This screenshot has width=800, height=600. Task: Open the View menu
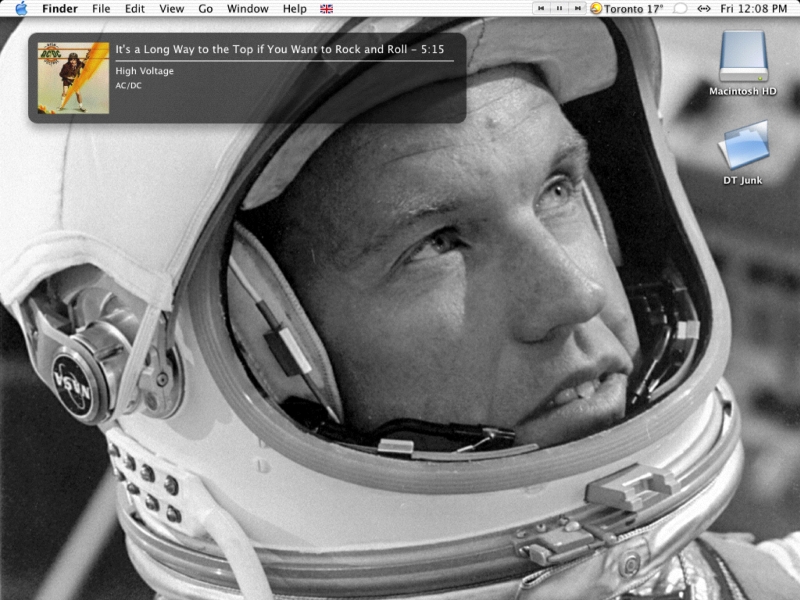[x=172, y=8]
